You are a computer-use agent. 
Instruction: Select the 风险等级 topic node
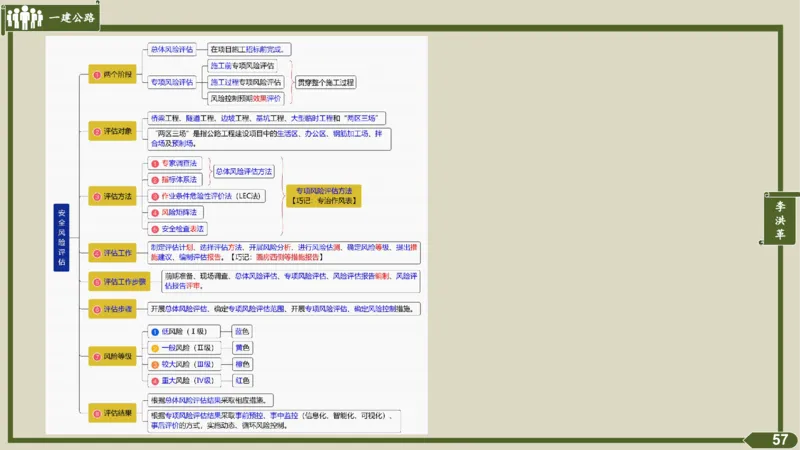click(x=112, y=356)
